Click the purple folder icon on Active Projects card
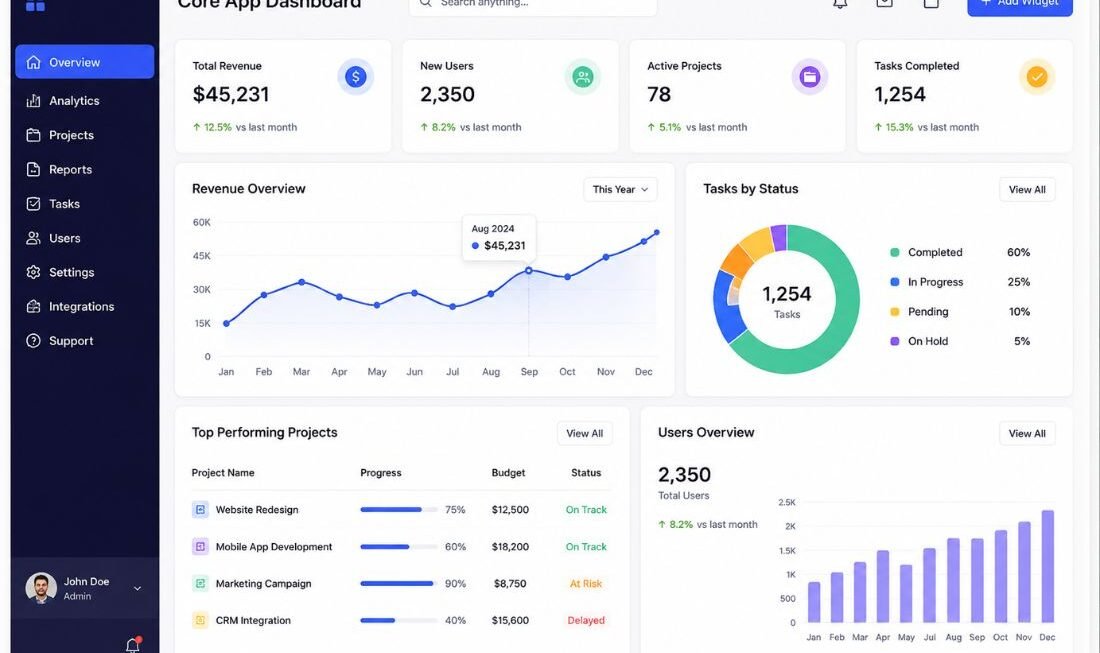Screen dimensions: 1100x653 [x=810, y=76]
